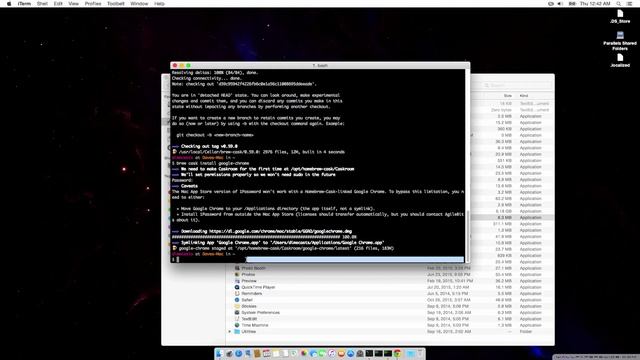This screenshot has height=360, width=640.
Task: Open the Trash in Dock
Action: click(x=420, y=353)
